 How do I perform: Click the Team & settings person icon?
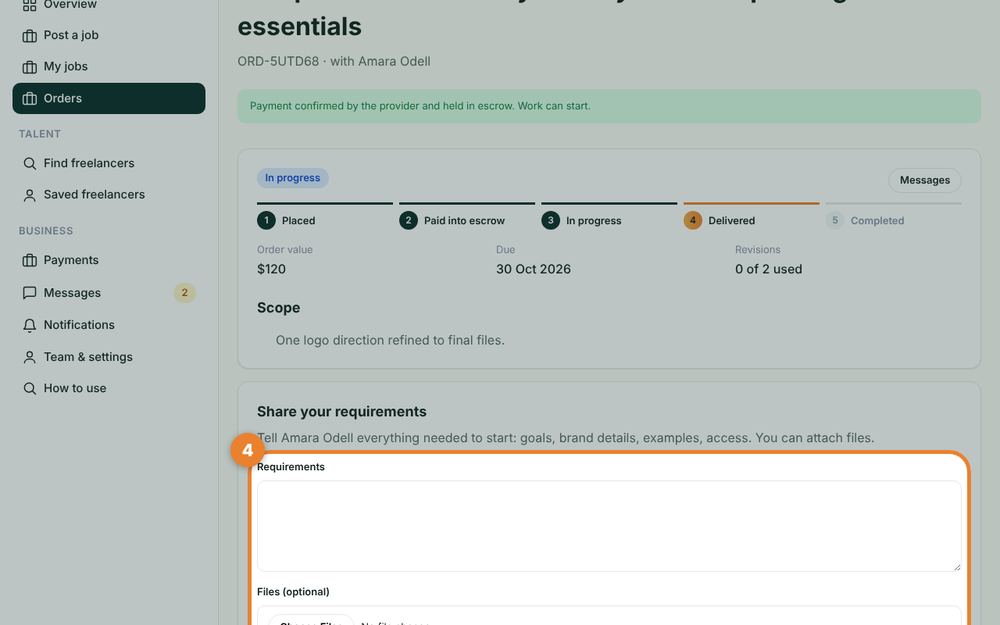coord(29,357)
